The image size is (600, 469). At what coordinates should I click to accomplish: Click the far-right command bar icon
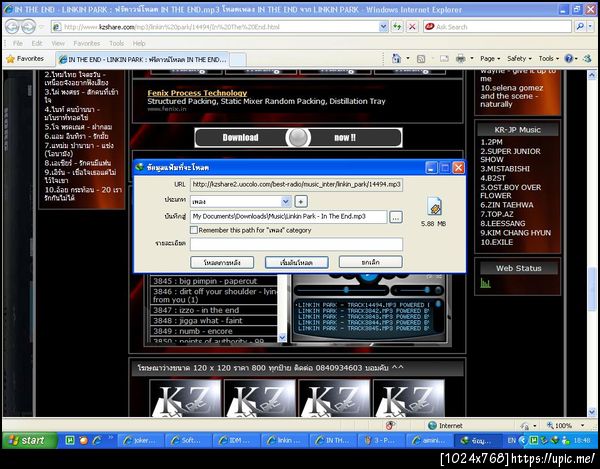pyautogui.click(x=587, y=59)
